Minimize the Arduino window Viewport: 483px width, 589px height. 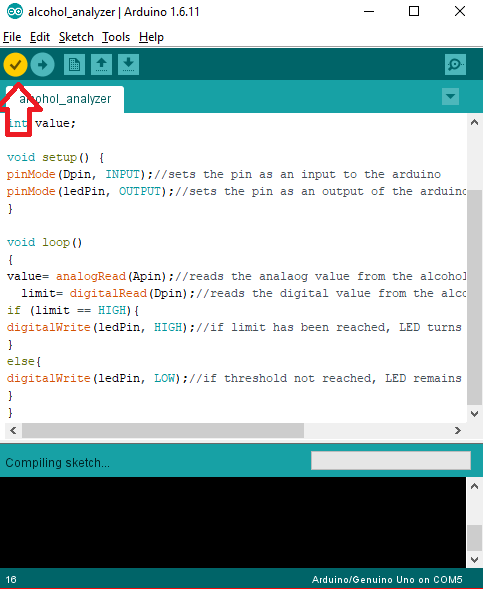[x=369, y=12]
